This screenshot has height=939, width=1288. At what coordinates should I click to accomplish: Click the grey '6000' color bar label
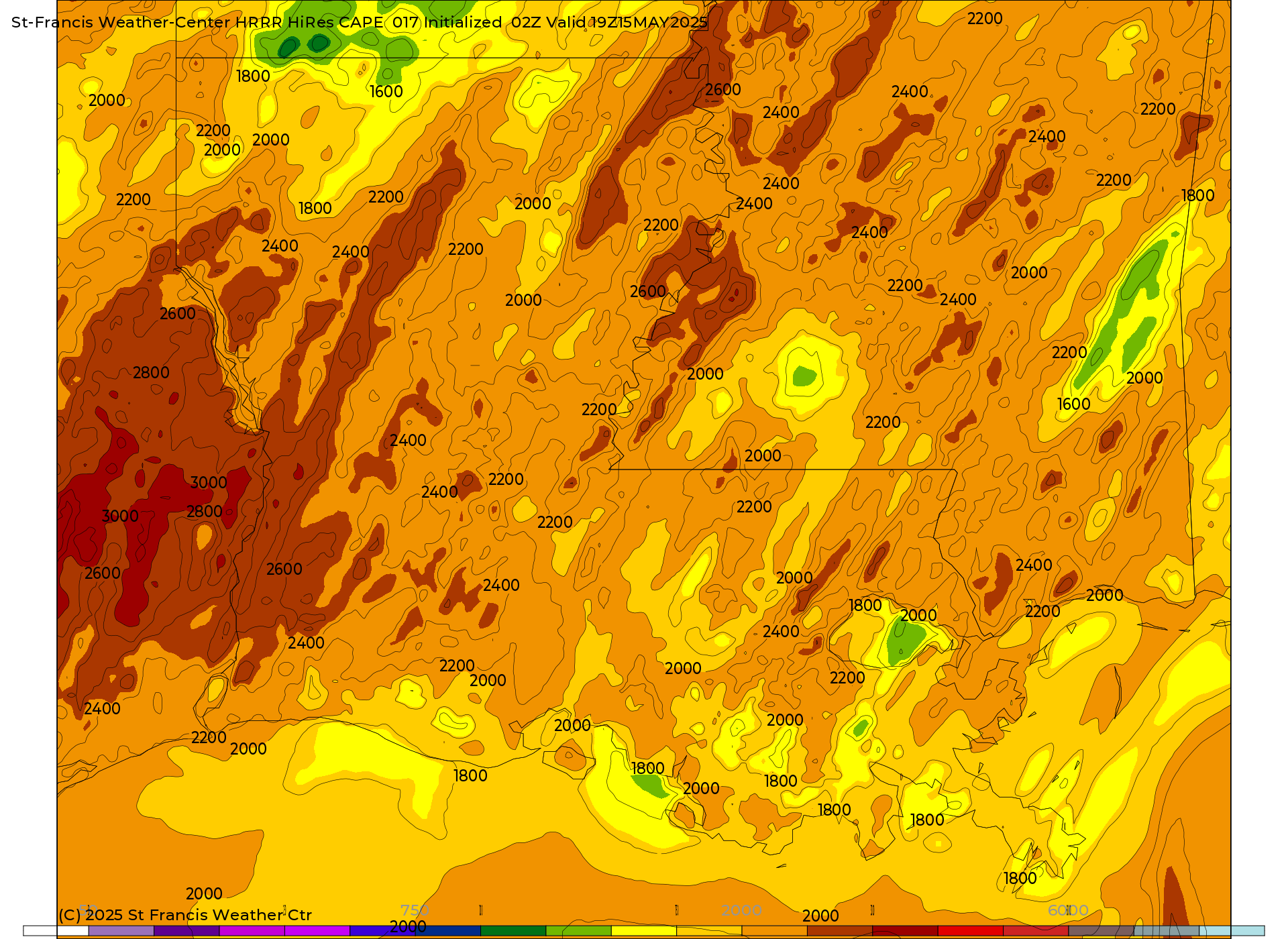1068,910
